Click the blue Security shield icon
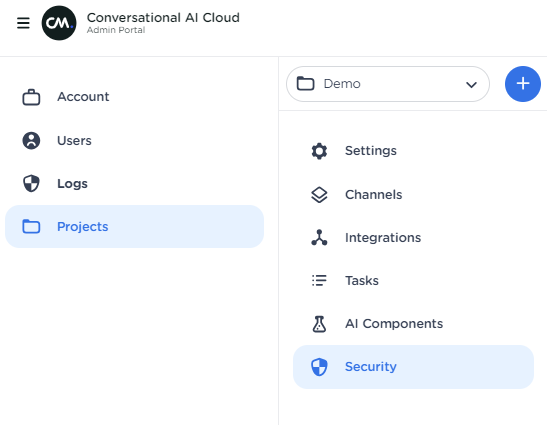 pos(319,367)
